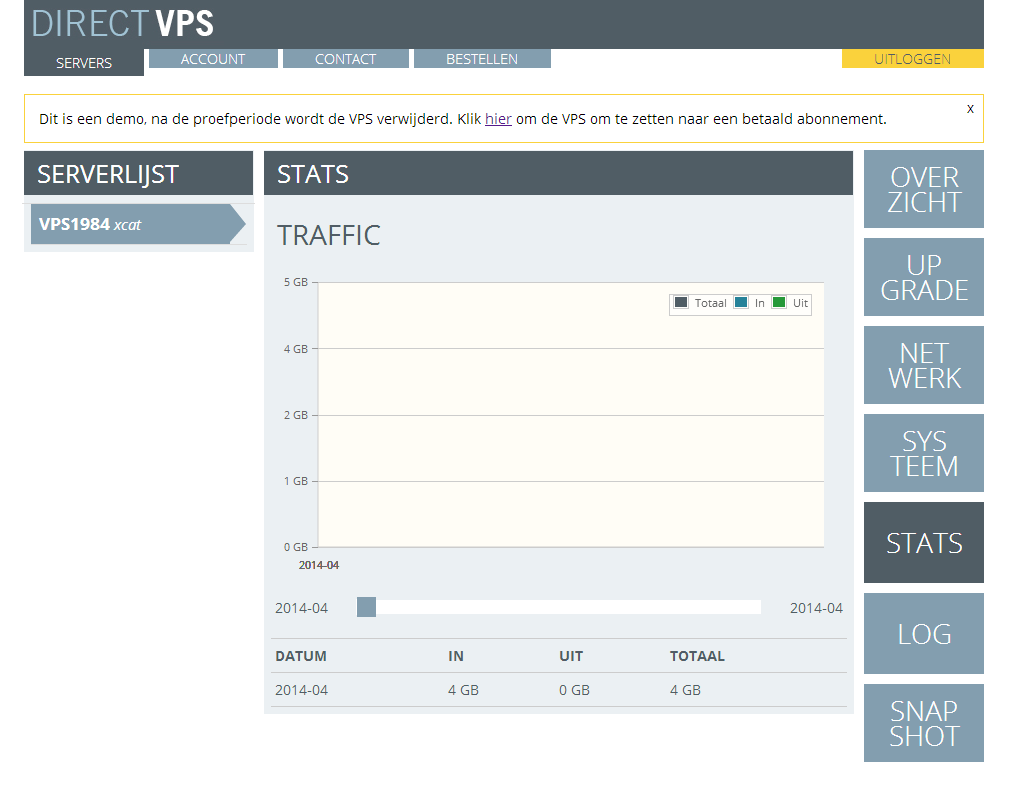Toggle the In legend color swatch
Screen dimensions: 1024x795
(741, 303)
